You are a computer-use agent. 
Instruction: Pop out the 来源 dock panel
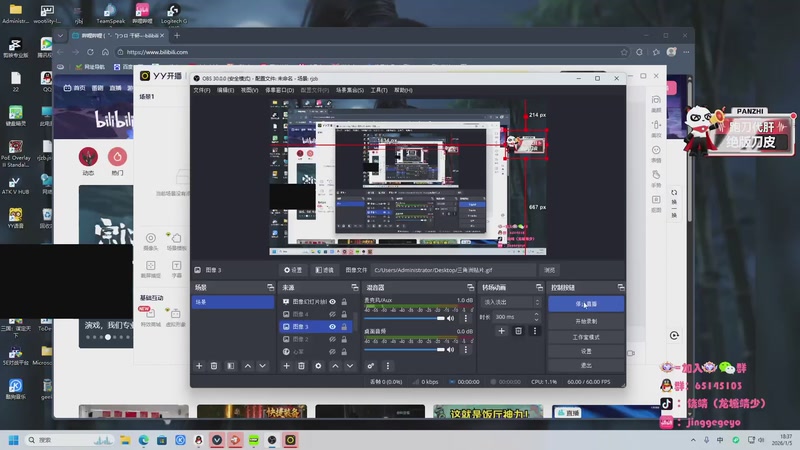pyautogui.click(x=355, y=288)
